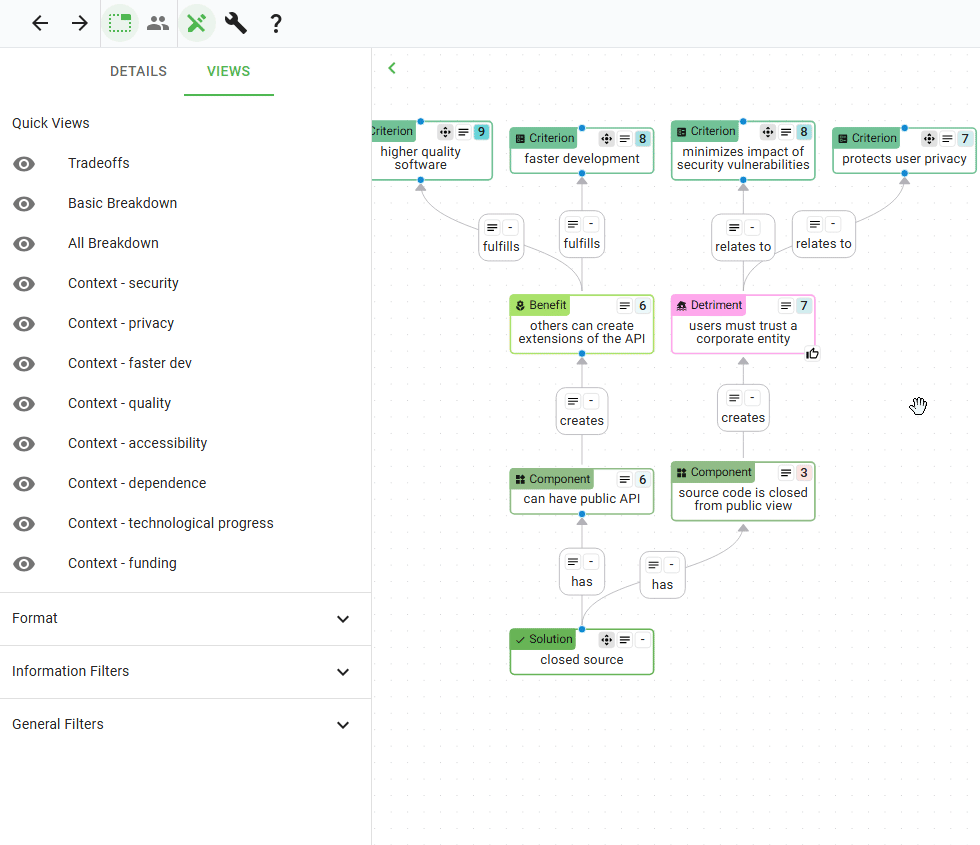Expand the Format section
Viewport: 980px width, 845px height.
coord(186,619)
